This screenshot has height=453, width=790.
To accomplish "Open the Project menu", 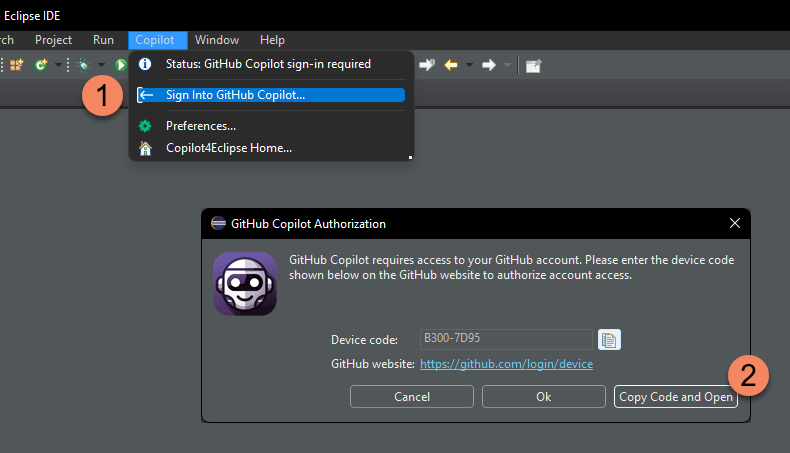I will pos(53,40).
